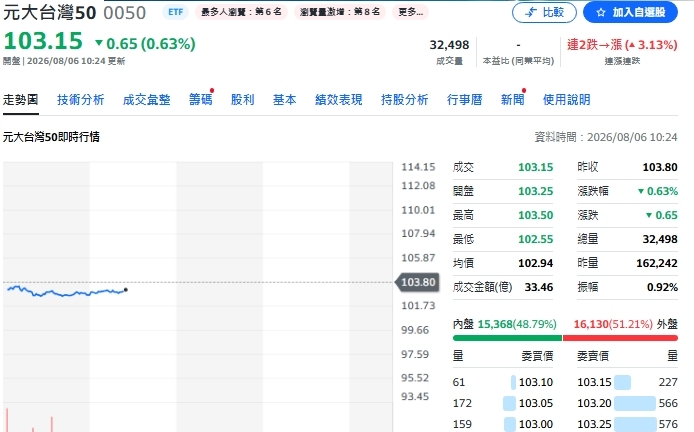Viewport: 694px width, 432px height.
Task: Click the 比較 compare button
Action: (x=544, y=12)
